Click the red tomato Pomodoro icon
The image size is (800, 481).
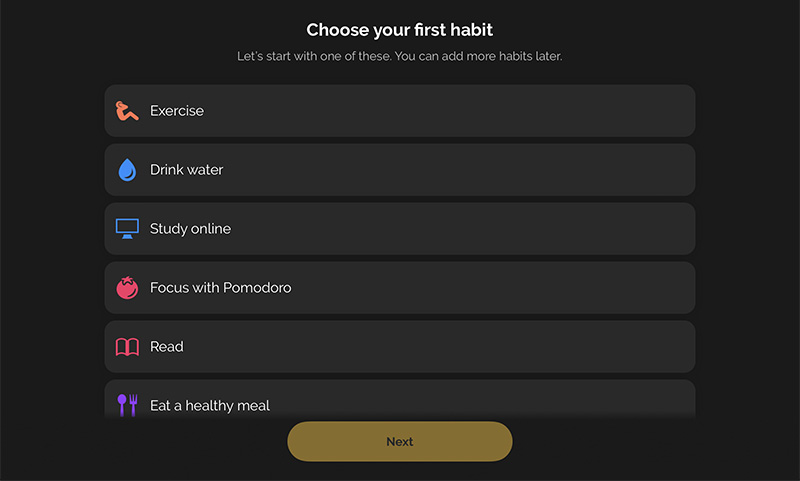click(x=127, y=288)
